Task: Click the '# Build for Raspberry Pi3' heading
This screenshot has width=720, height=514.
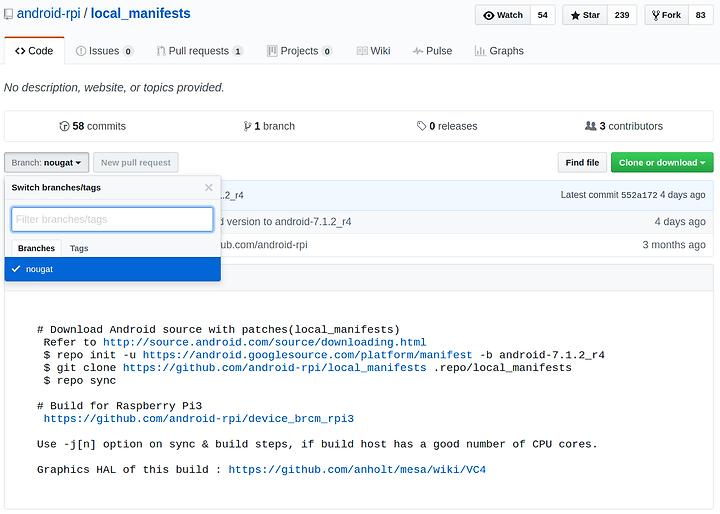Action: (x=119, y=406)
